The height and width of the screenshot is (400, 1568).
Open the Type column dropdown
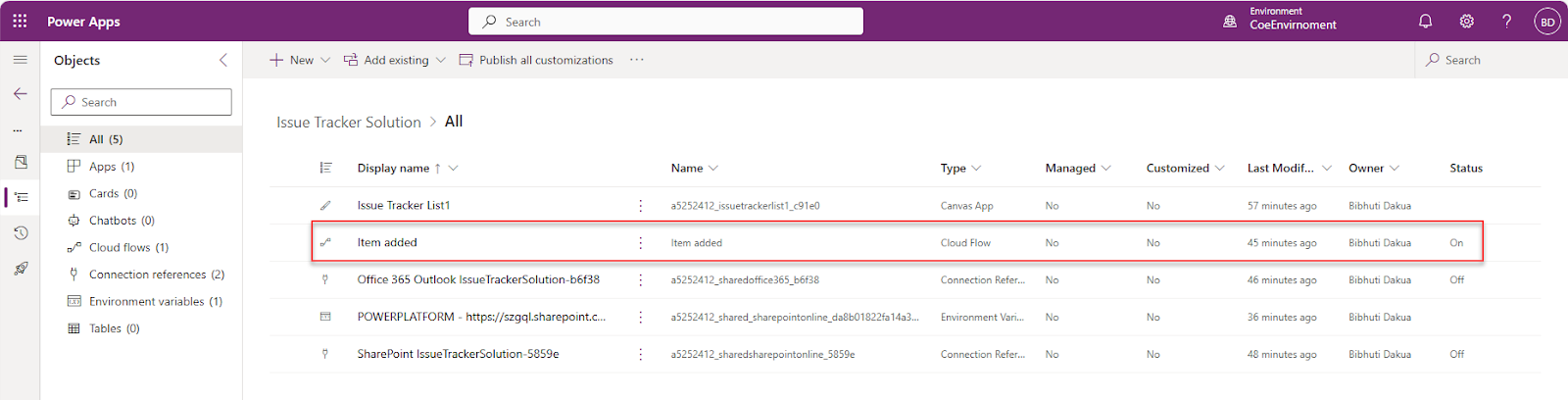tap(961, 168)
